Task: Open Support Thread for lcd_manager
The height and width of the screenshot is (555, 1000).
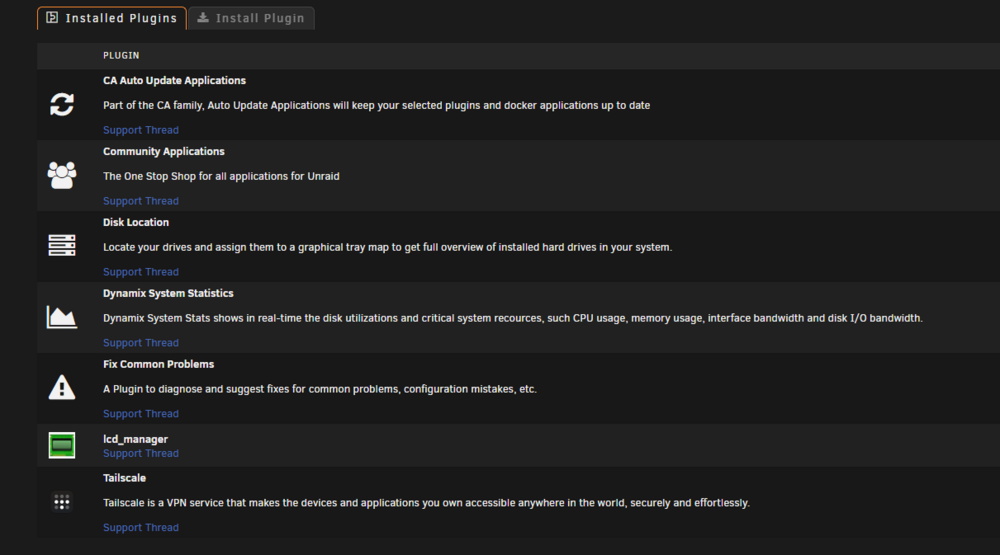Action: pyautogui.click(x=141, y=454)
